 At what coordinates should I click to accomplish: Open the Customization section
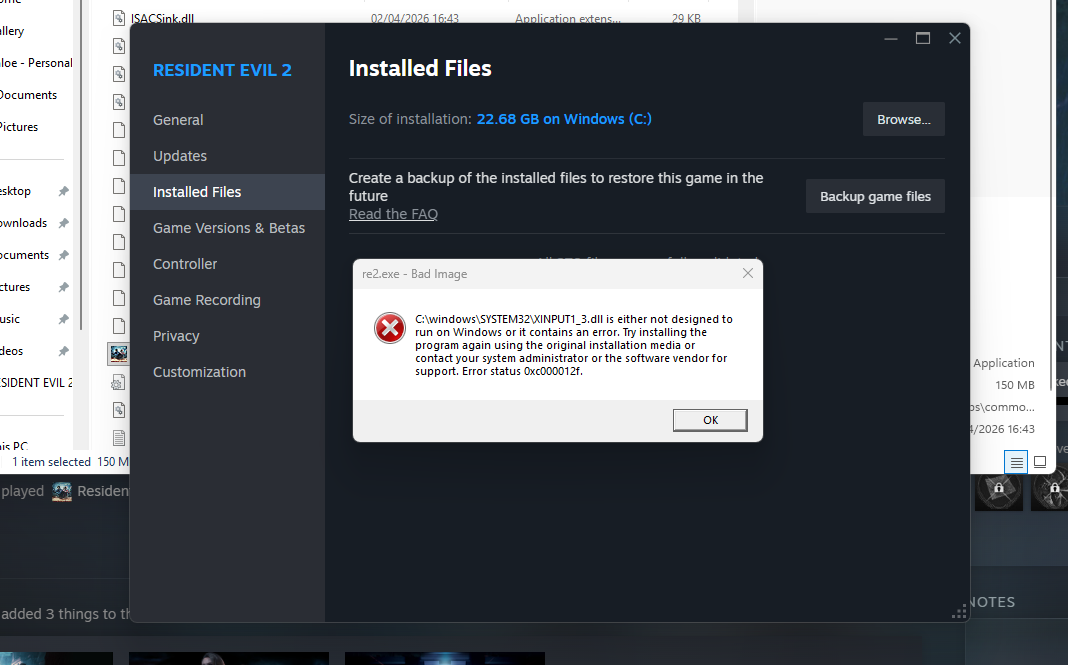coord(199,373)
